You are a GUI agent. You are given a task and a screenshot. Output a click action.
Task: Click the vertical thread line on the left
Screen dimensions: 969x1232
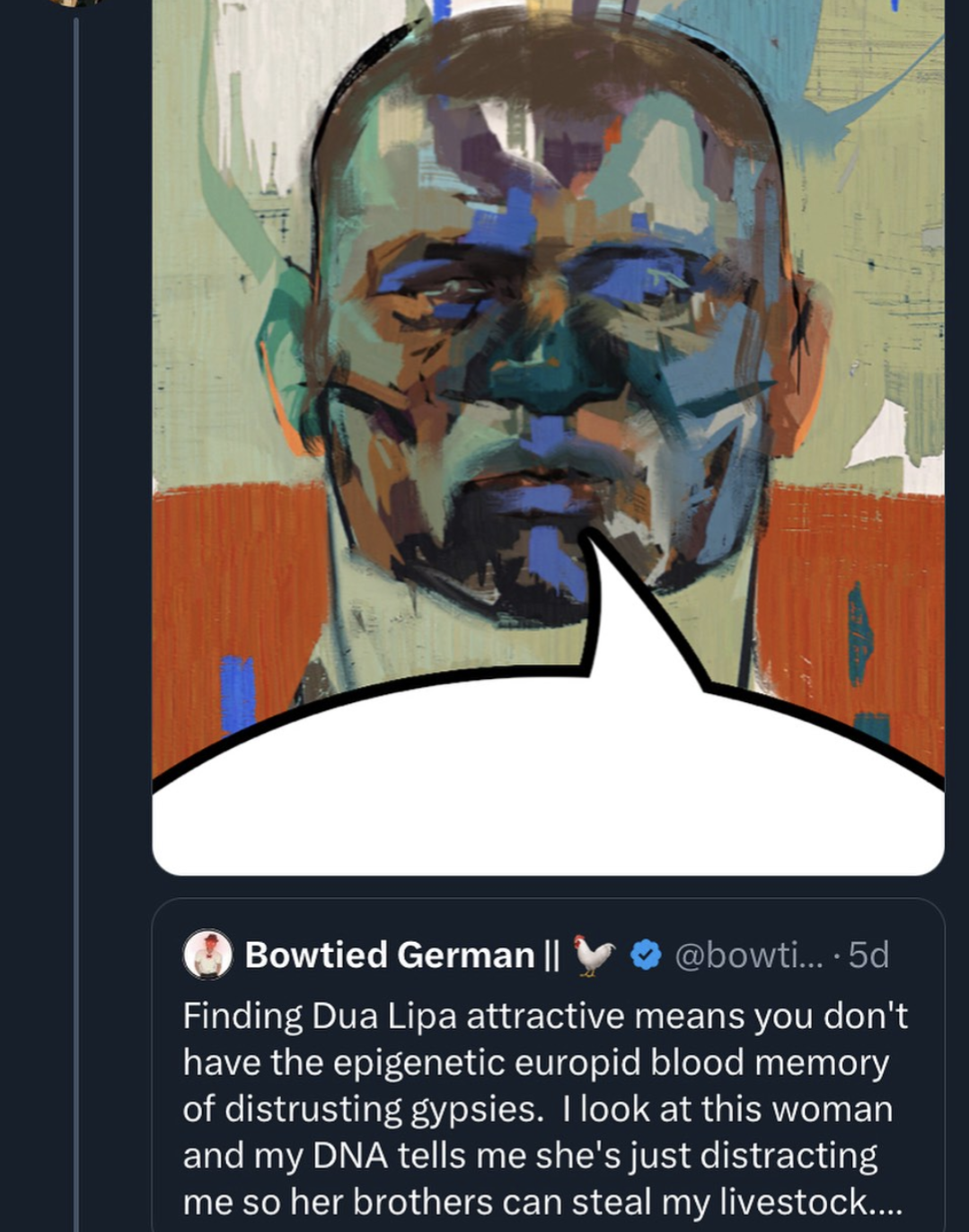(76, 629)
